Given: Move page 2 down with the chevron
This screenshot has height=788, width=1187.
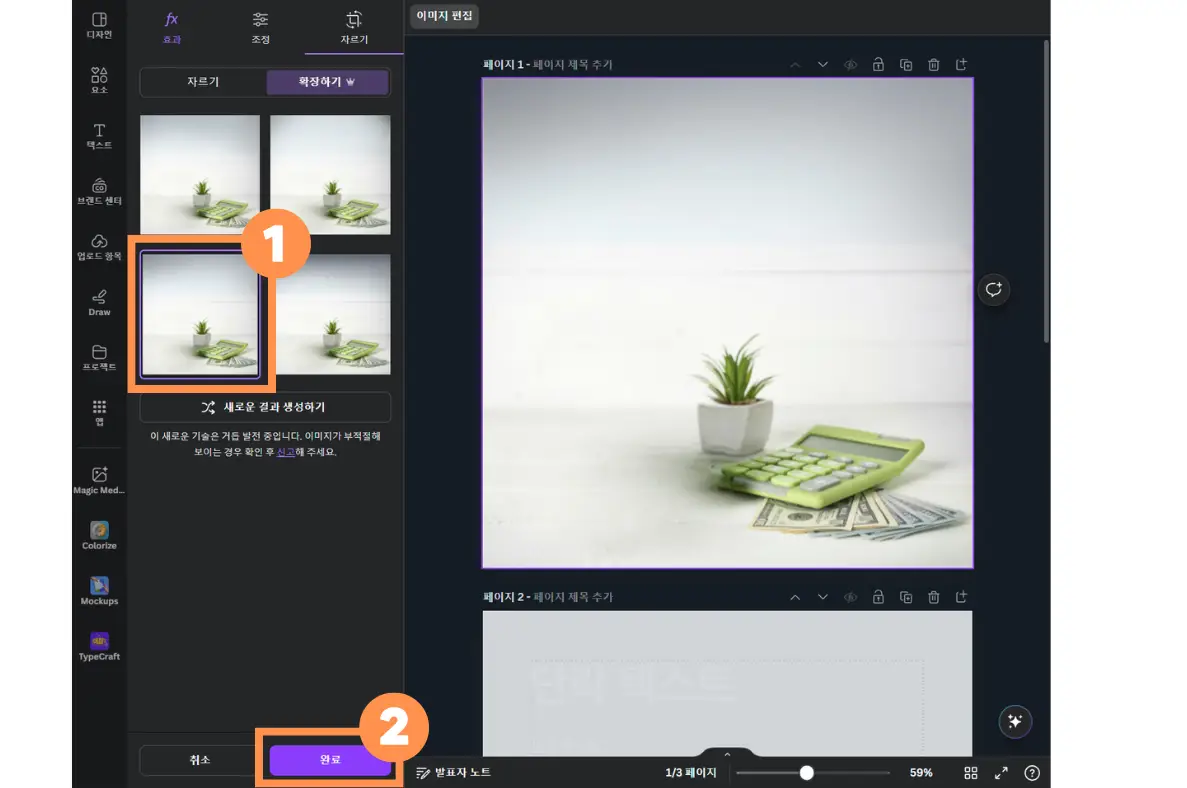Looking at the screenshot, I should pos(823,597).
